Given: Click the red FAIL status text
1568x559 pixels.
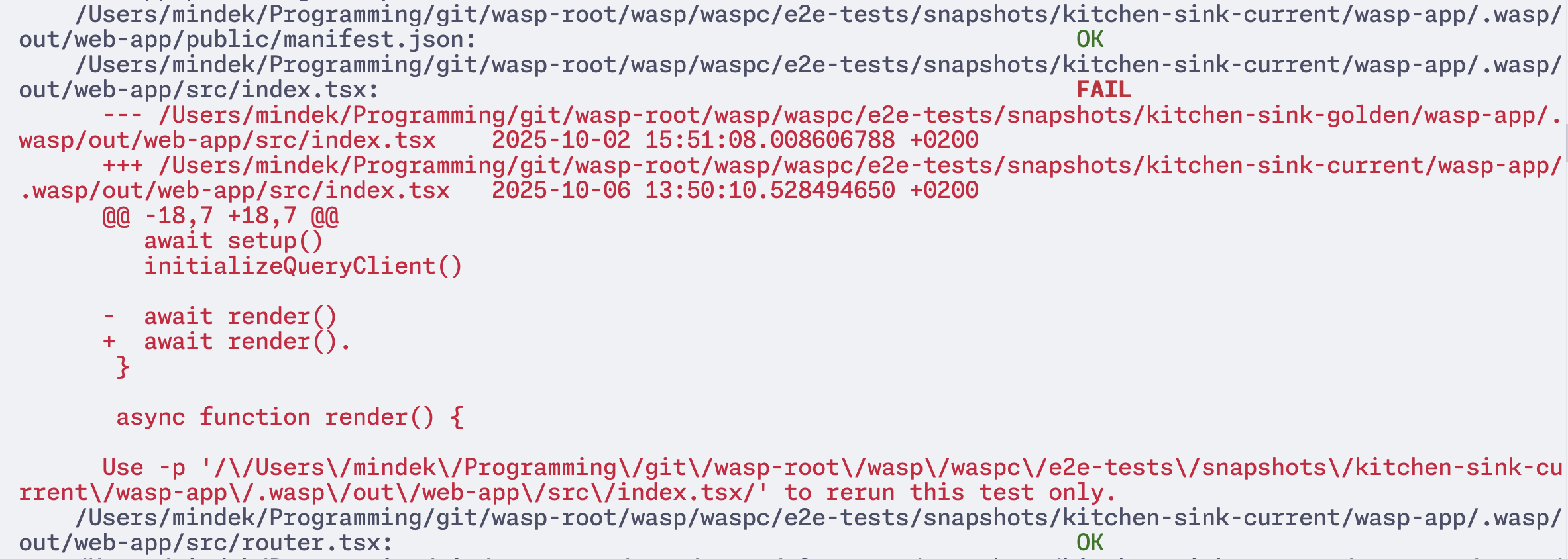Looking at the screenshot, I should pyautogui.click(x=1103, y=89).
